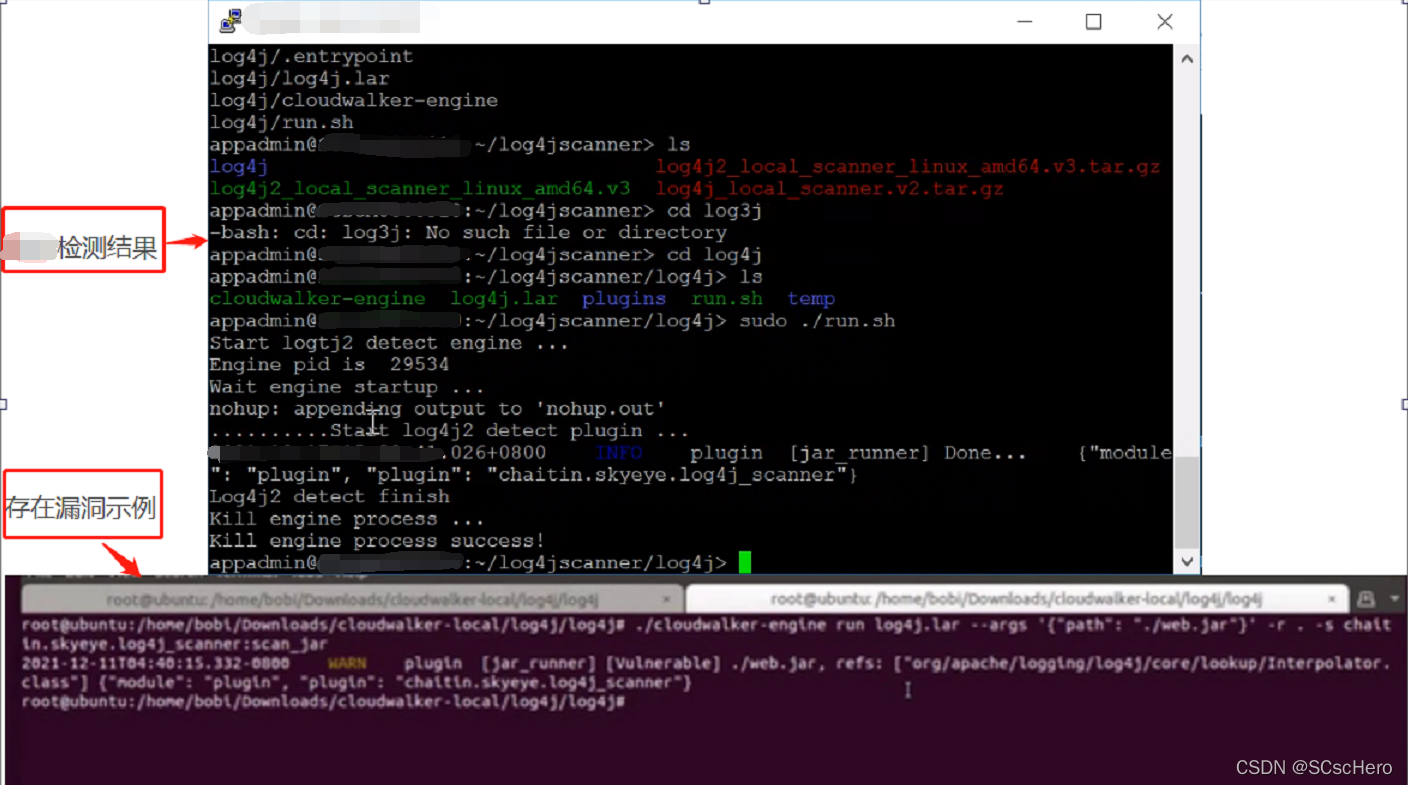The image size is (1408, 785).
Task: Click the right-middle image selection handle
Action: tap(1405, 404)
